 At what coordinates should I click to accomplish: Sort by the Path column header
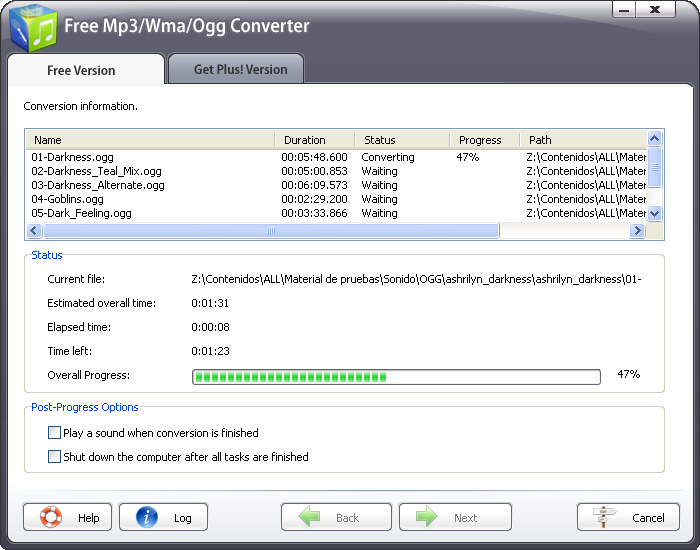point(583,140)
